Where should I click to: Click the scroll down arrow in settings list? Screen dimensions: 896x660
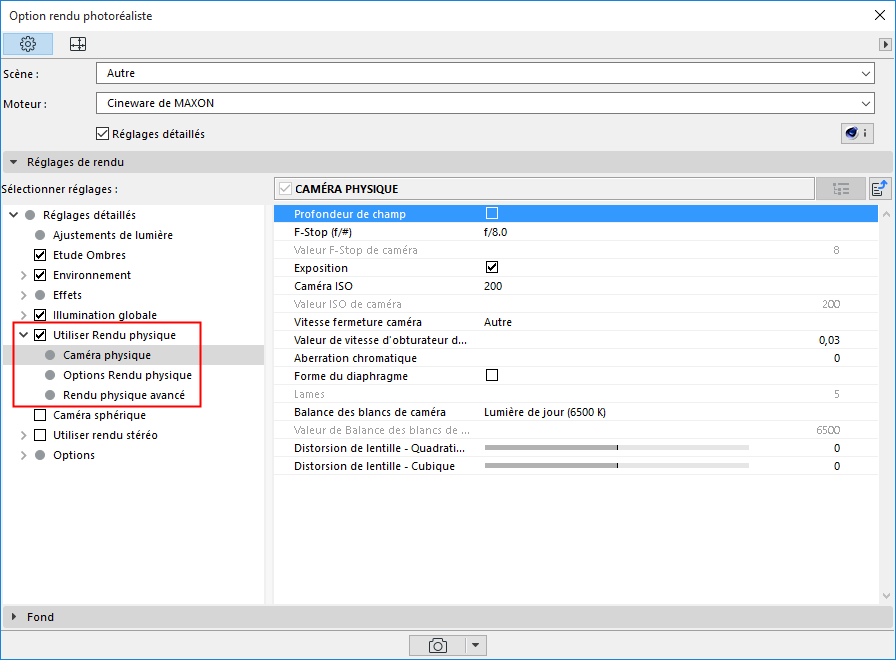coord(886,596)
